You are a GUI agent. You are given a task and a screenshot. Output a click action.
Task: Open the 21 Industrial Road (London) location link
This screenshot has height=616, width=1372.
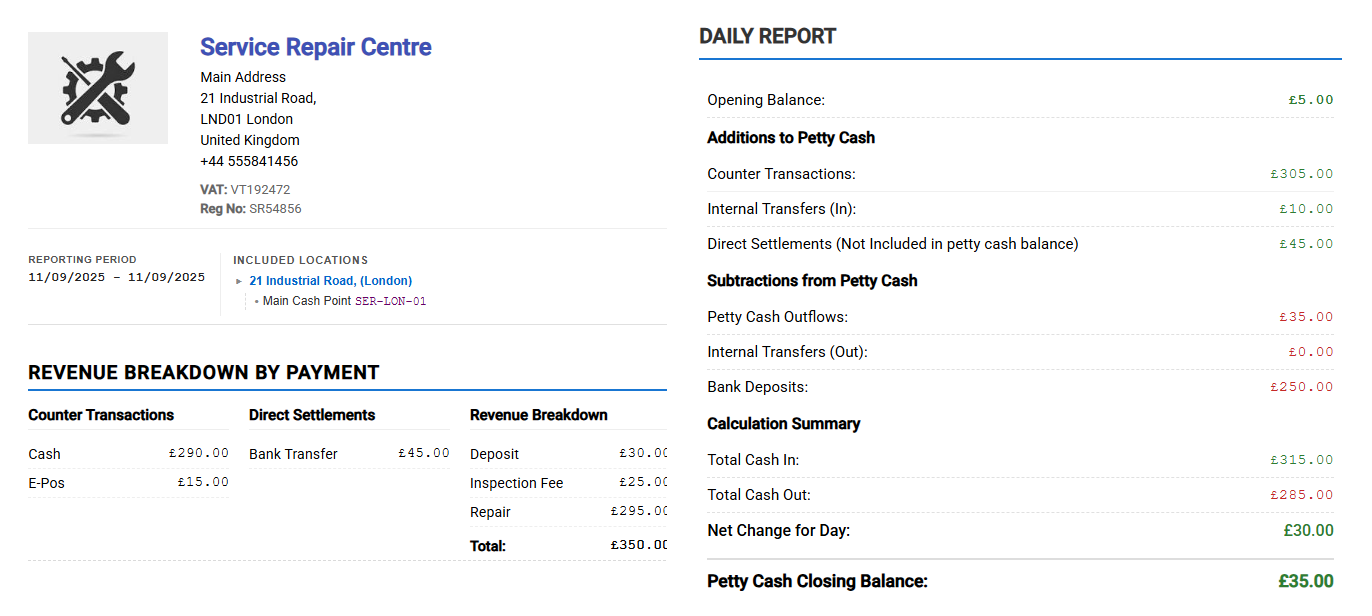click(x=330, y=280)
